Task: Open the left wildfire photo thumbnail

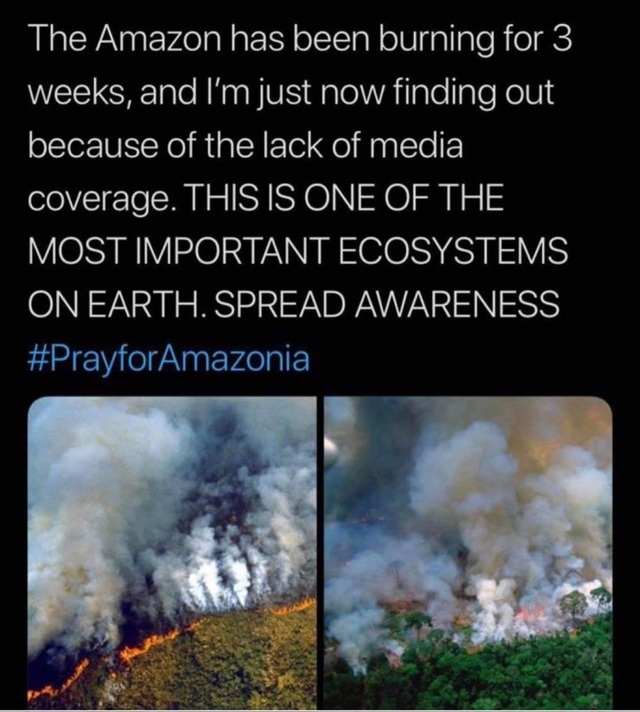Action: tap(172, 552)
